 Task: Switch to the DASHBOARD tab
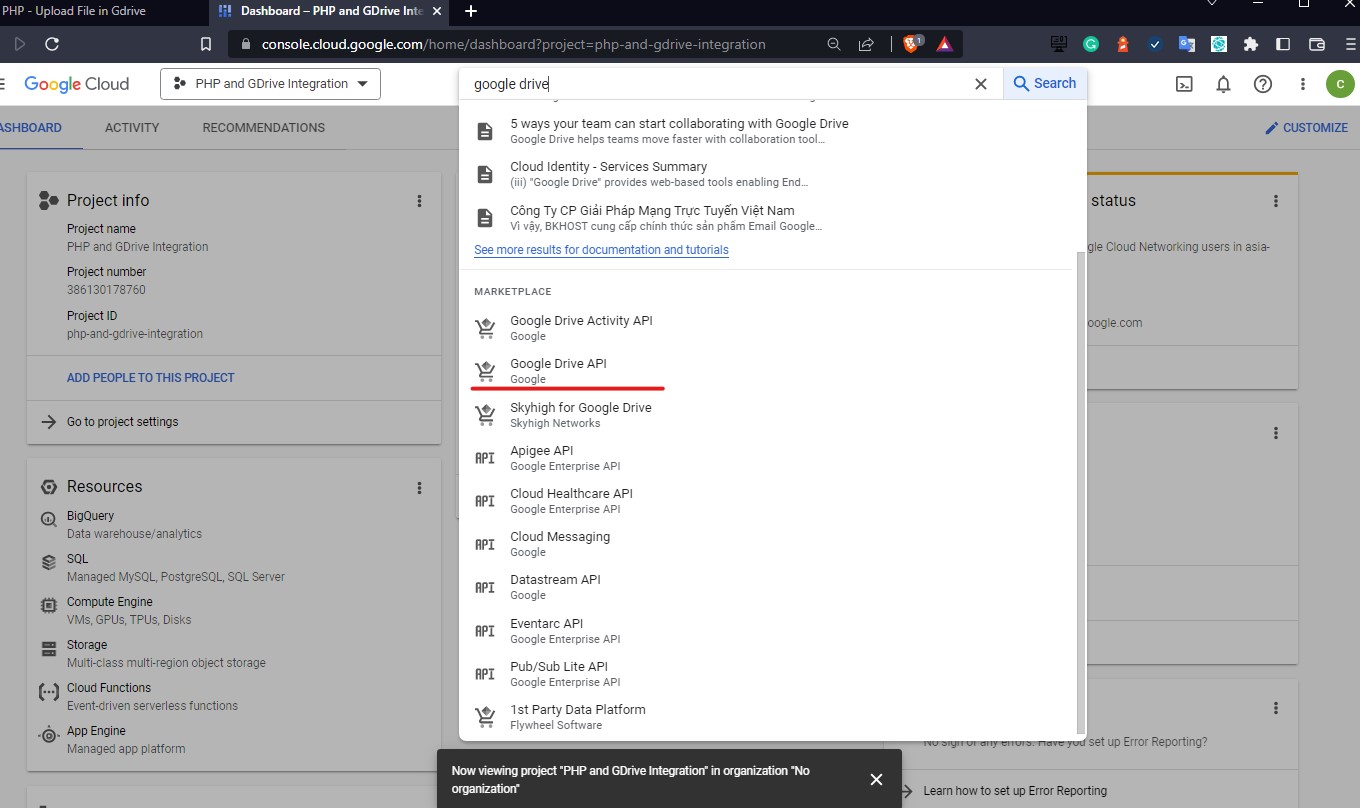[30, 128]
